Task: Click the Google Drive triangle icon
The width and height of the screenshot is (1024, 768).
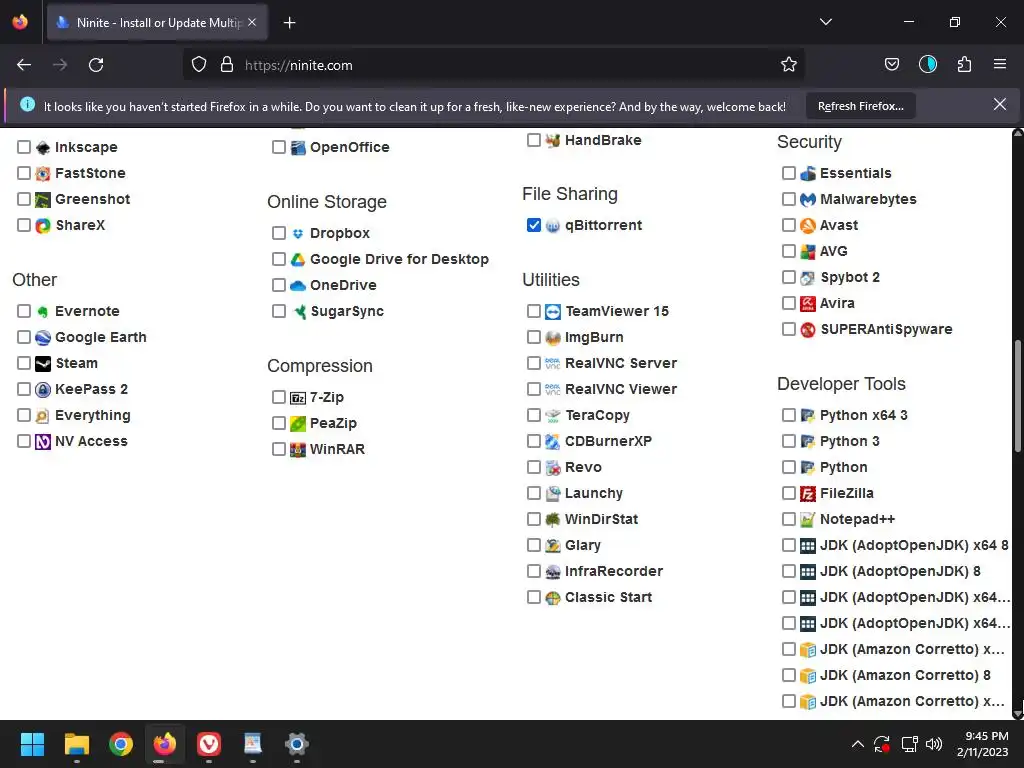Action: tap(298, 259)
